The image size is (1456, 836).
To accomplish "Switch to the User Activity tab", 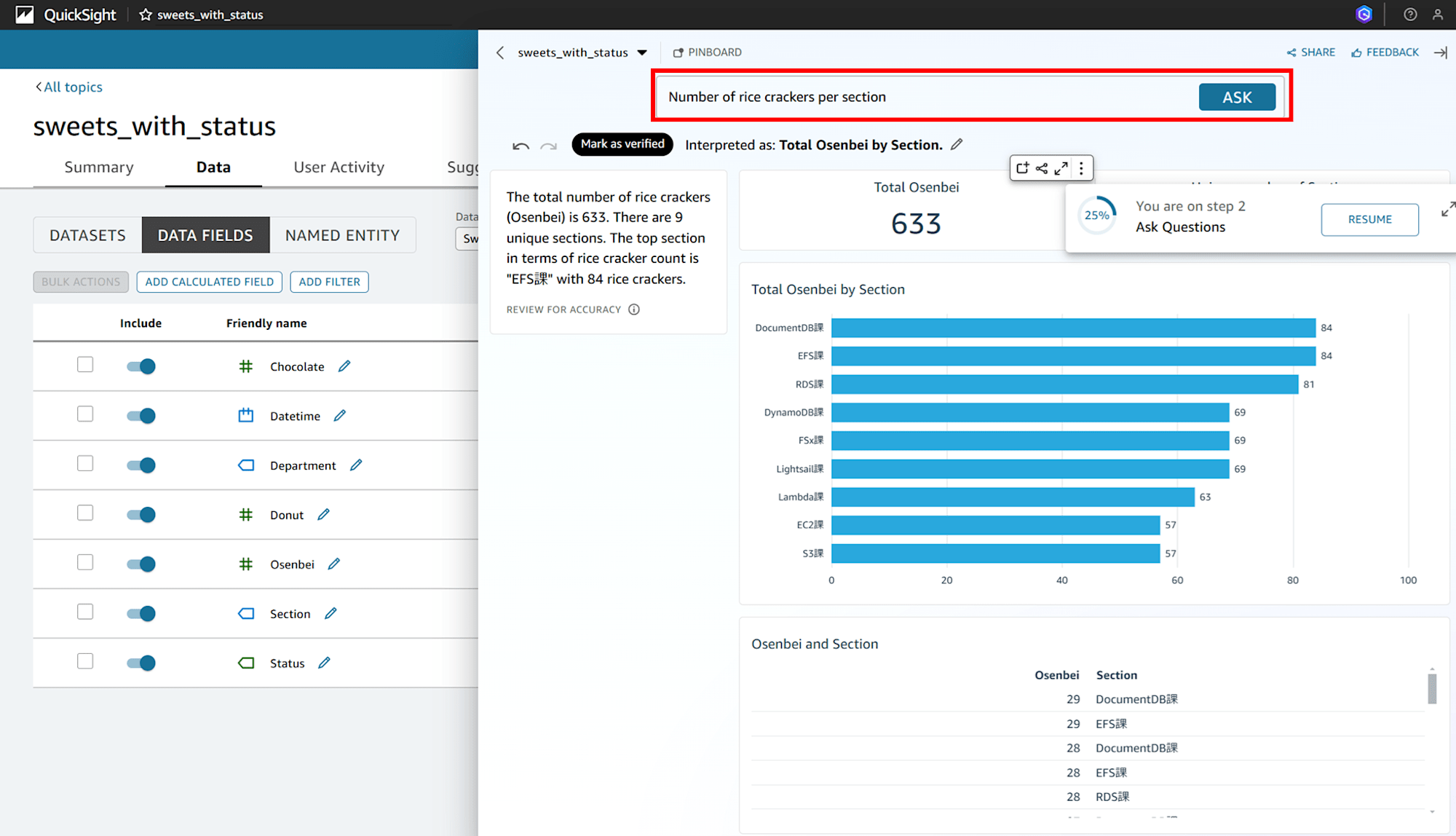I will tap(338, 167).
